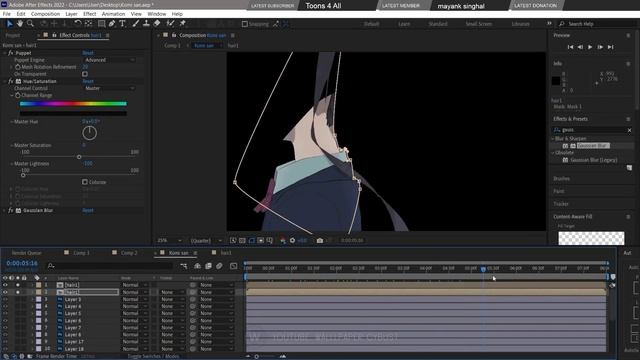Reset the Puppet effect
This screenshot has width=640, height=360.
click(88, 53)
